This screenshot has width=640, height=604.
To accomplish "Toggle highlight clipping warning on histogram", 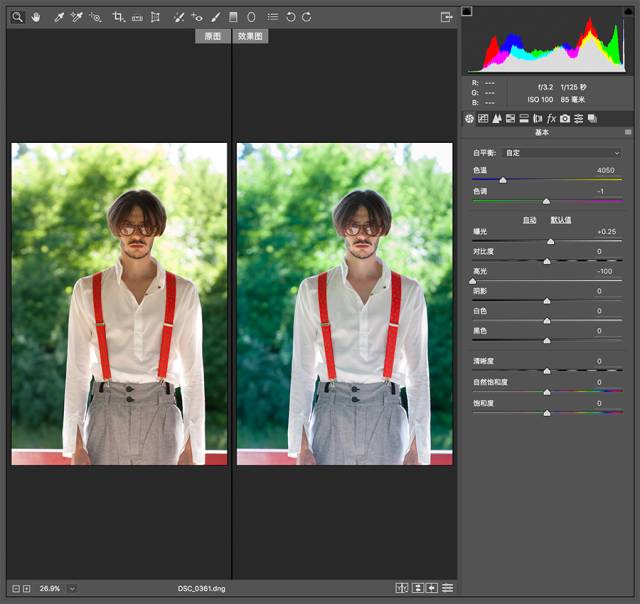I will [629, 11].
